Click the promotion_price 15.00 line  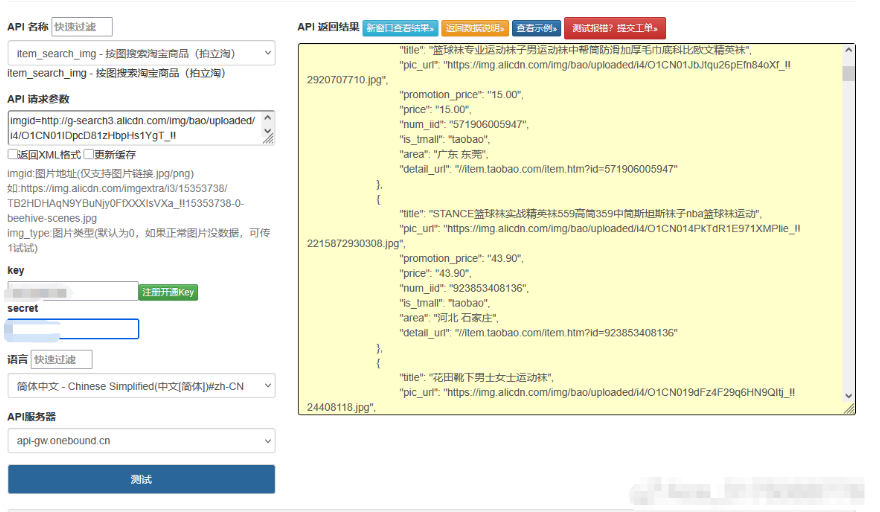tap(461, 94)
